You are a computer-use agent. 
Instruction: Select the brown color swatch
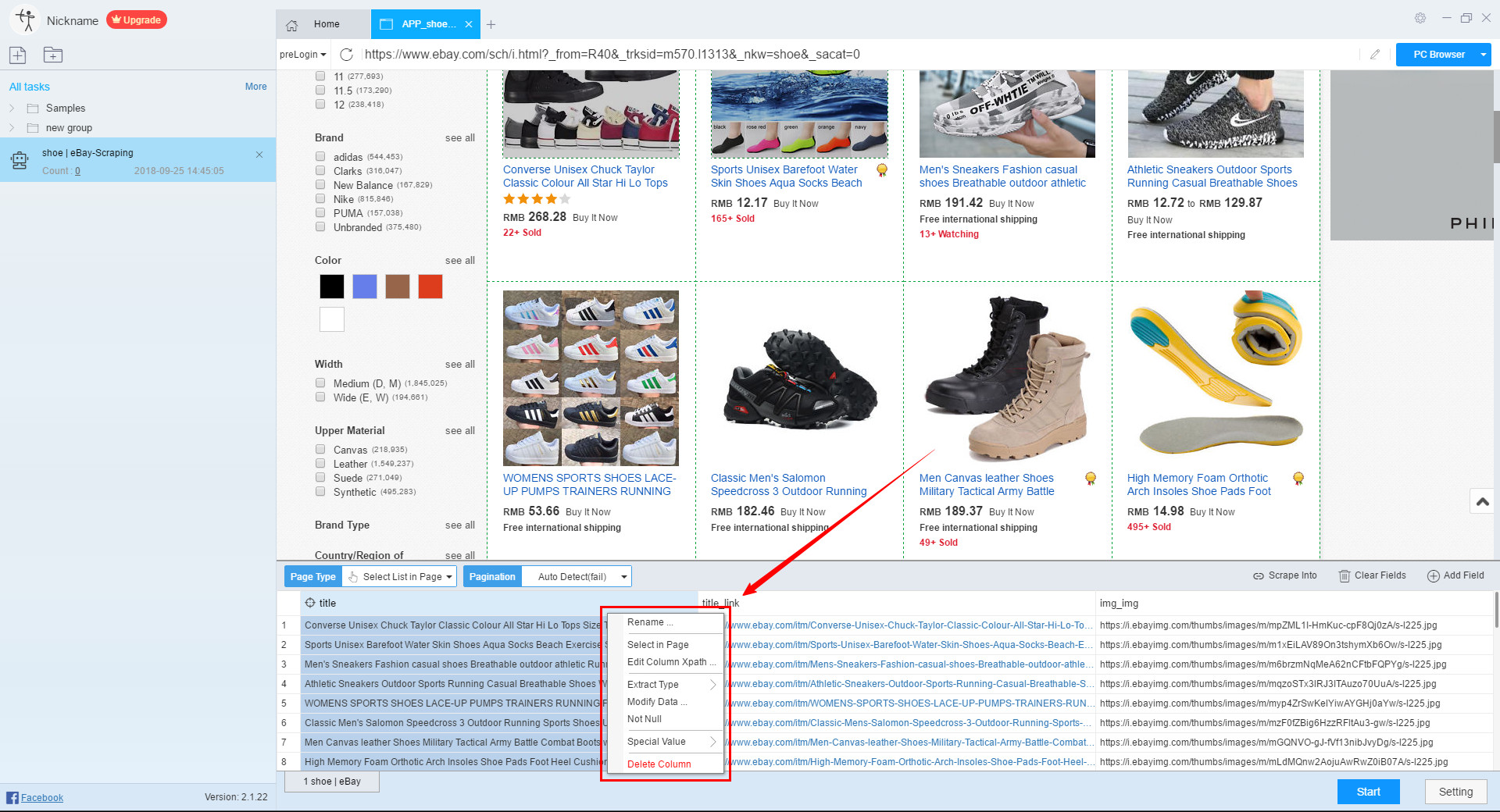[398, 287]
